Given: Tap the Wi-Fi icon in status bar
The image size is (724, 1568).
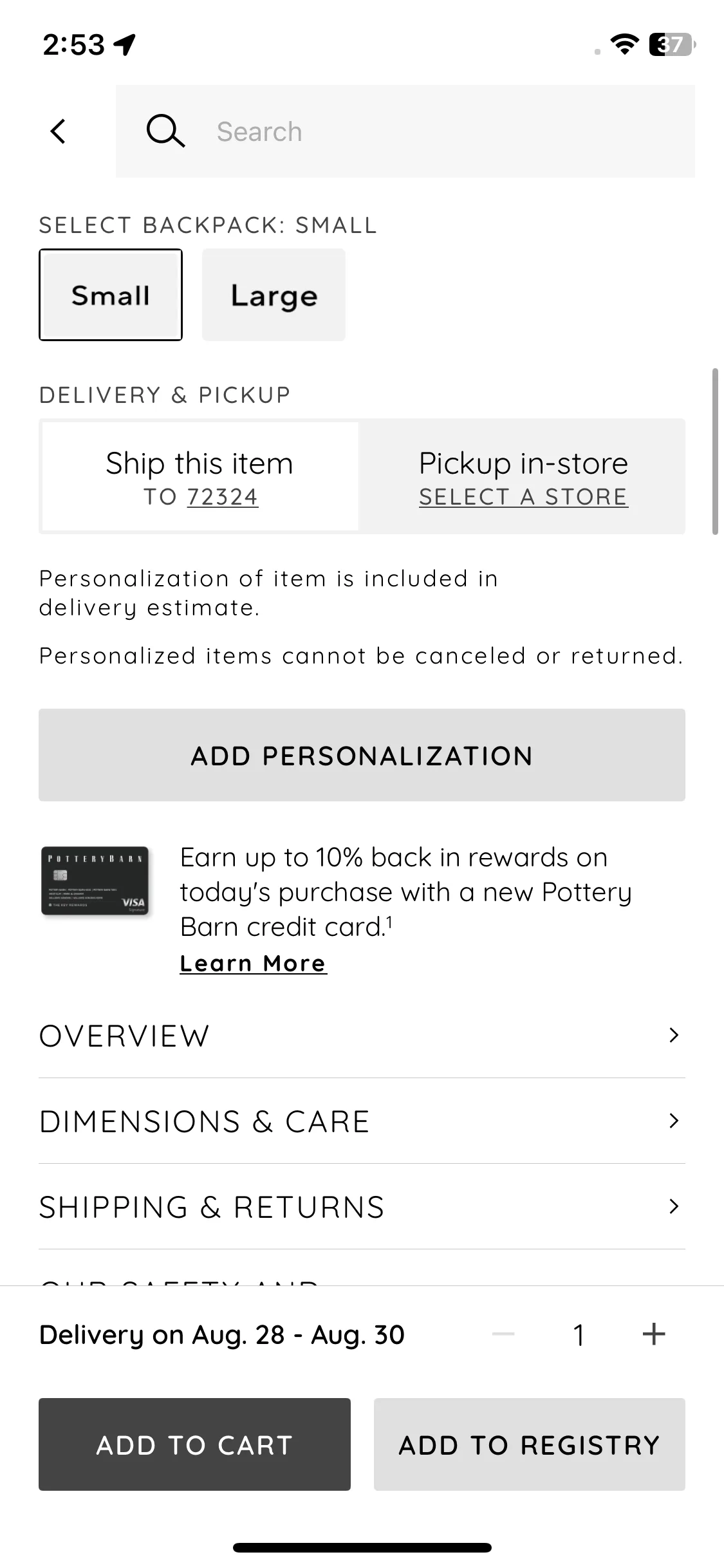Looking at the screenshot, I should coord(624,44).
